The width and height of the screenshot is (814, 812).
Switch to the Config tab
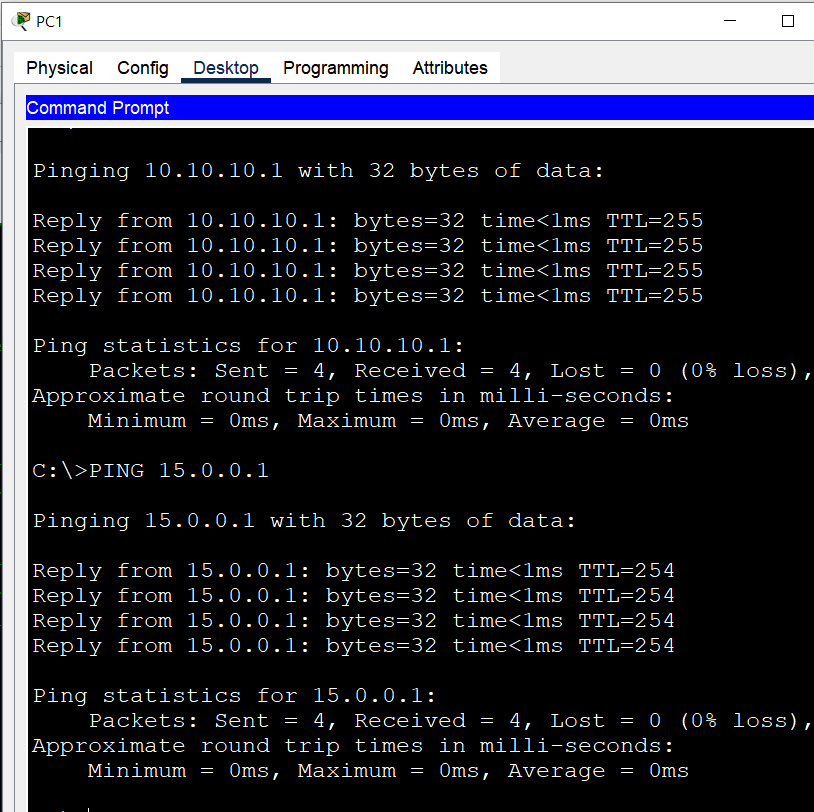pos(143,68)
